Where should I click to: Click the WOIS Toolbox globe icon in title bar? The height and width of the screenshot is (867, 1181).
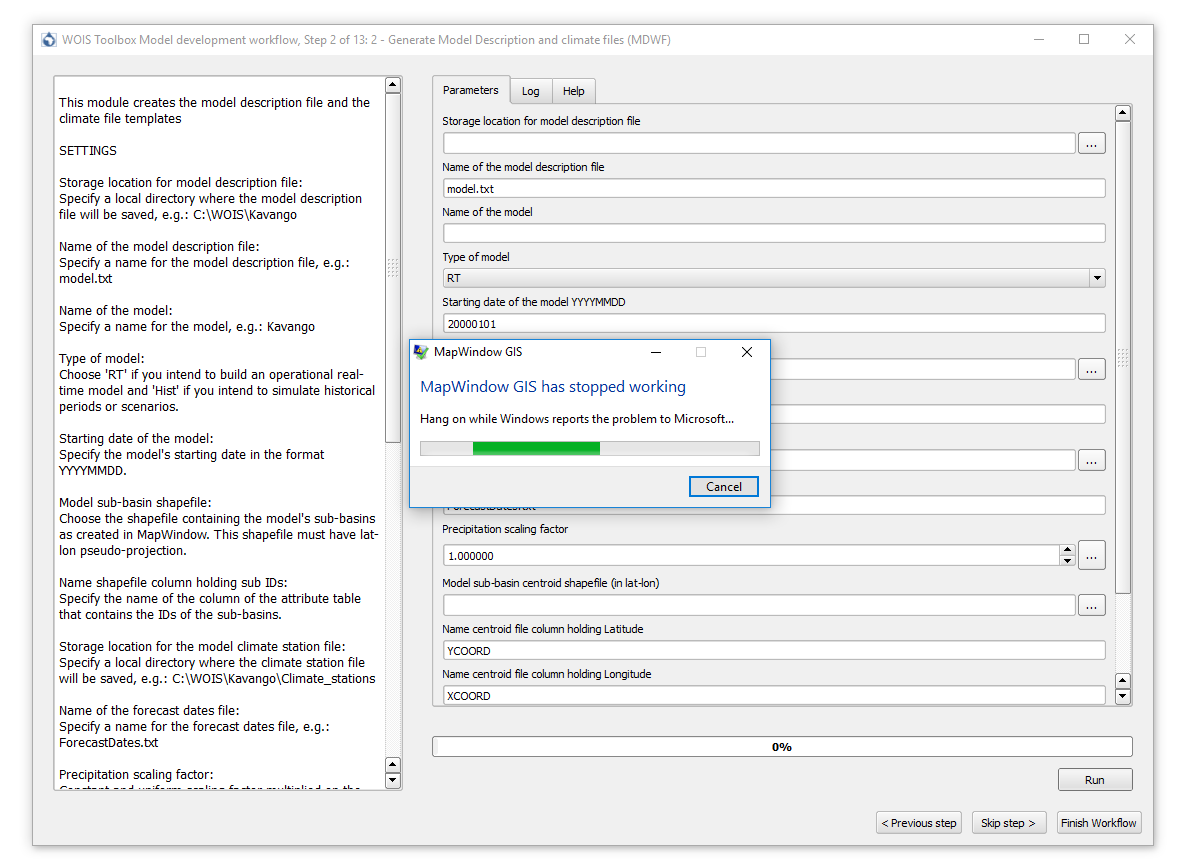click(x=48, y=39)
